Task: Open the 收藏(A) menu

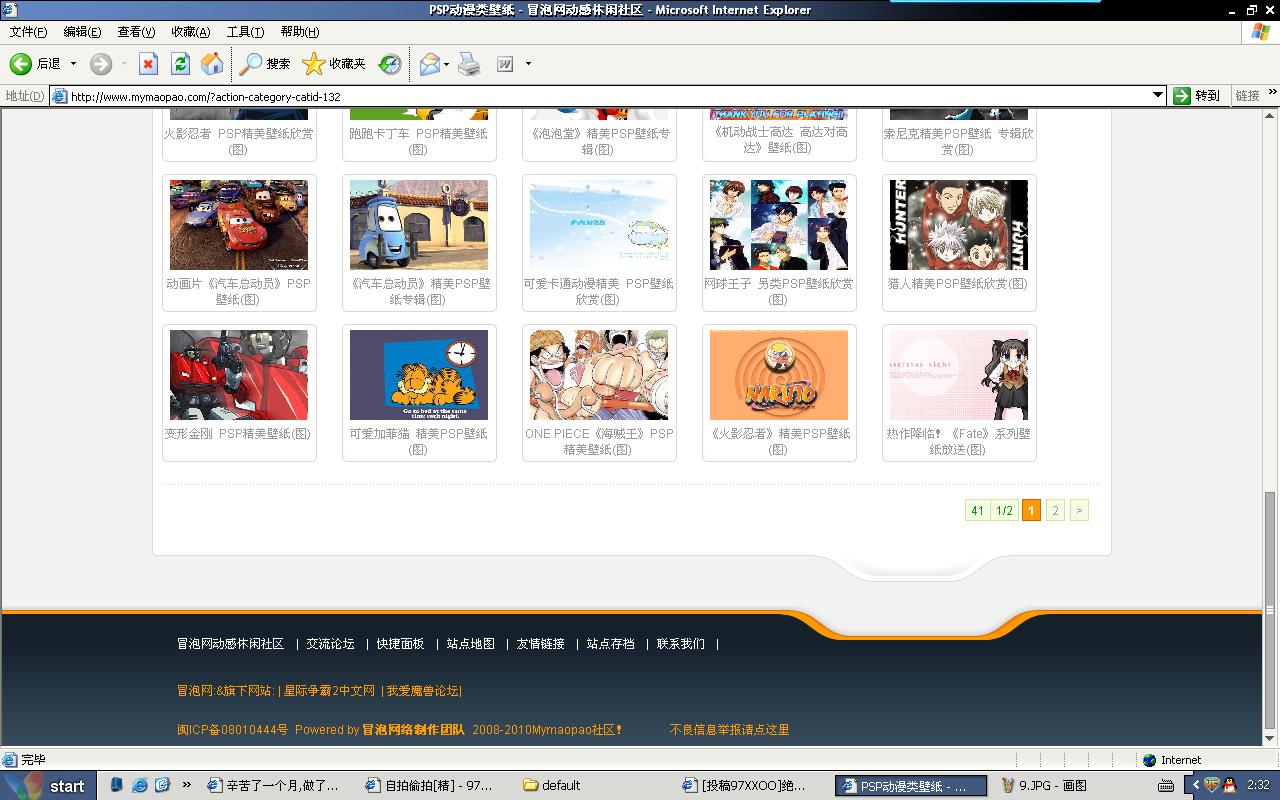Action: [190, 32]
